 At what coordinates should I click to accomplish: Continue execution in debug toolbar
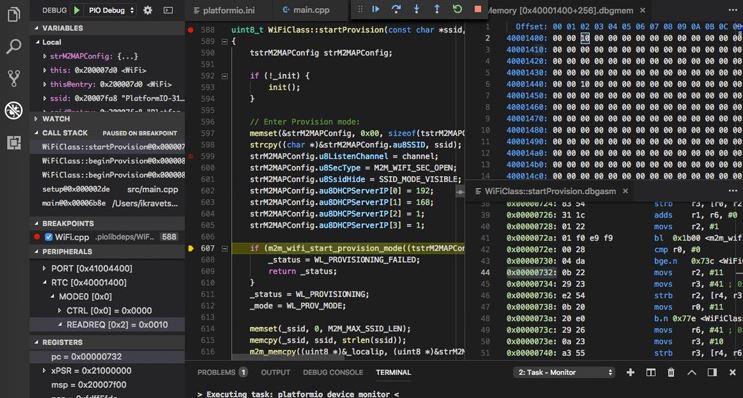click(x=376, y=9)
